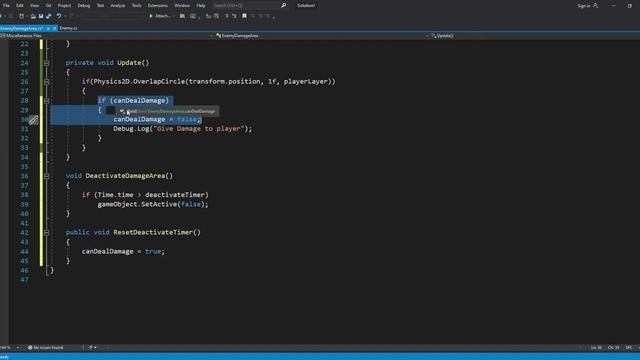Click line number 31 in the gutter
The image size is (640, 360).
pos(24,129)
